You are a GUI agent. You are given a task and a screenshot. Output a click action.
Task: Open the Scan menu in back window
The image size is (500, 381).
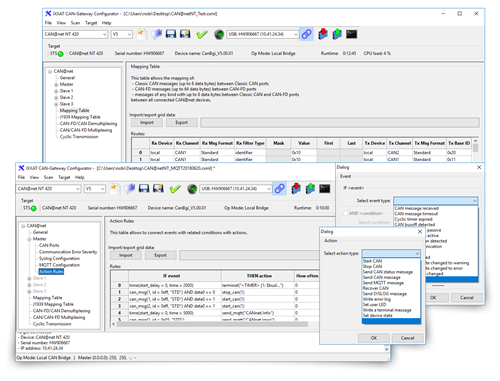pos(75,23)
